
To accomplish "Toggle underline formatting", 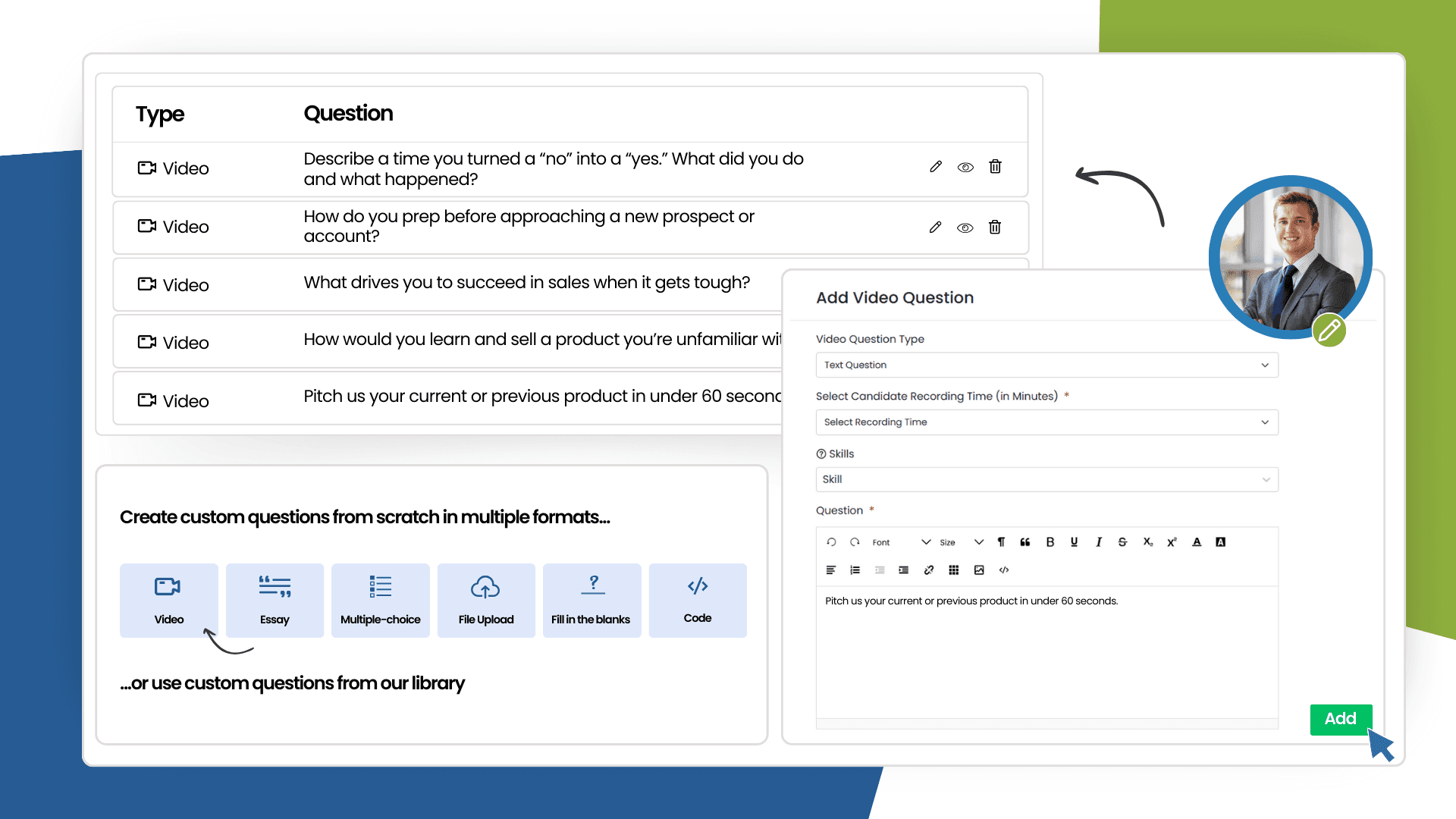I will [x=1074, y=542].
